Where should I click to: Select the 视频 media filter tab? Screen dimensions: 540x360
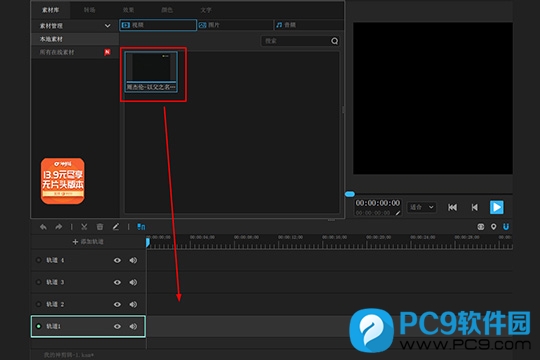[158, 25]
